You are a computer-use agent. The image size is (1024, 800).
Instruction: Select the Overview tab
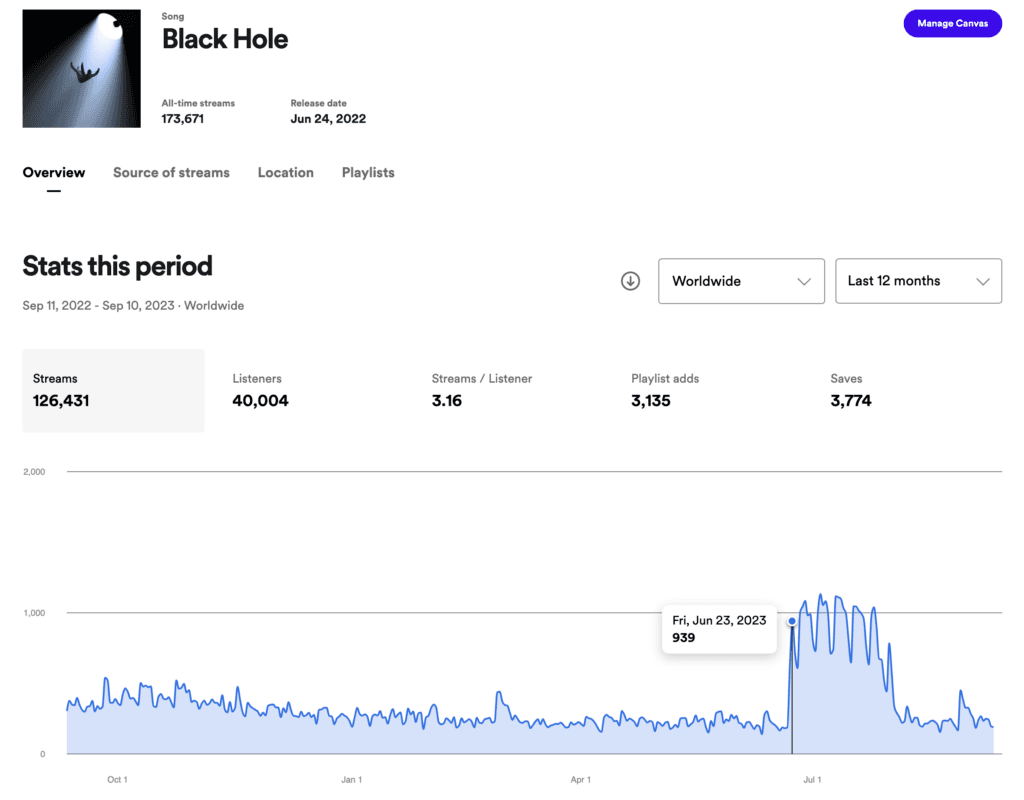pyautogui.click(x=54, y=172)
